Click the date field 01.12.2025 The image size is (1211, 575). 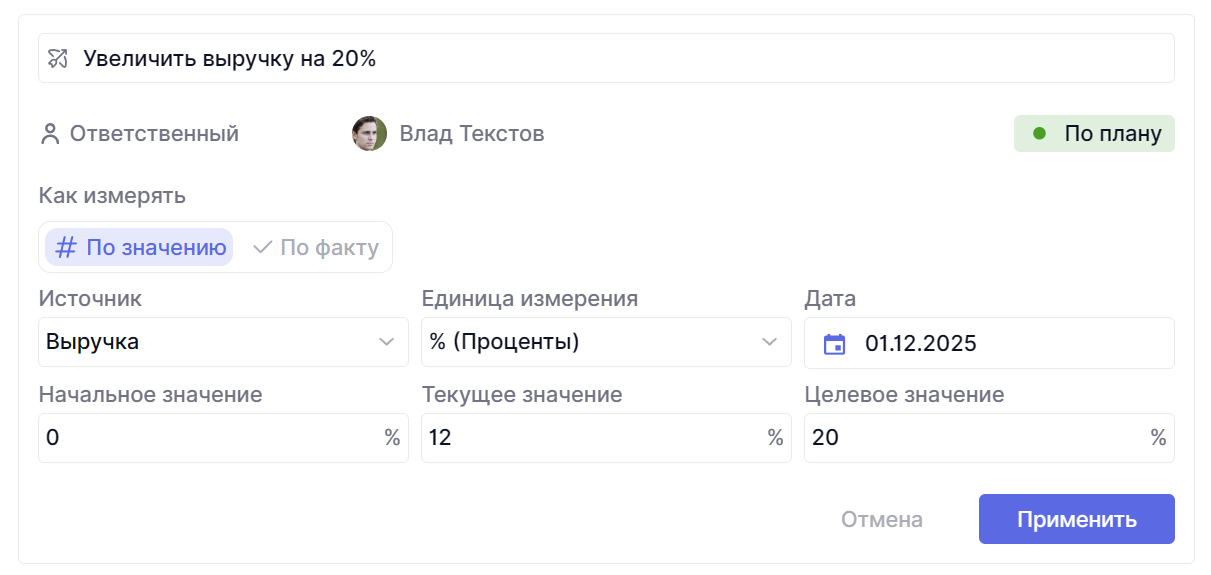1000,344
